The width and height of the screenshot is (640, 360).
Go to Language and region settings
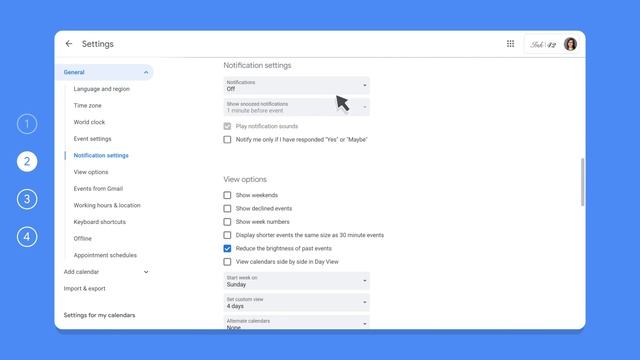tap(102, 89)
